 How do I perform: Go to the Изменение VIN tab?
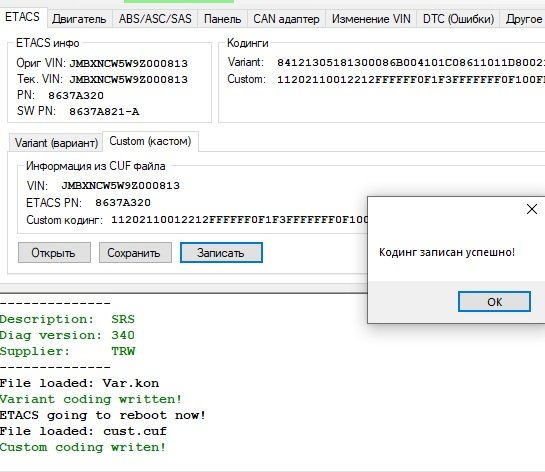coord(371,19)
